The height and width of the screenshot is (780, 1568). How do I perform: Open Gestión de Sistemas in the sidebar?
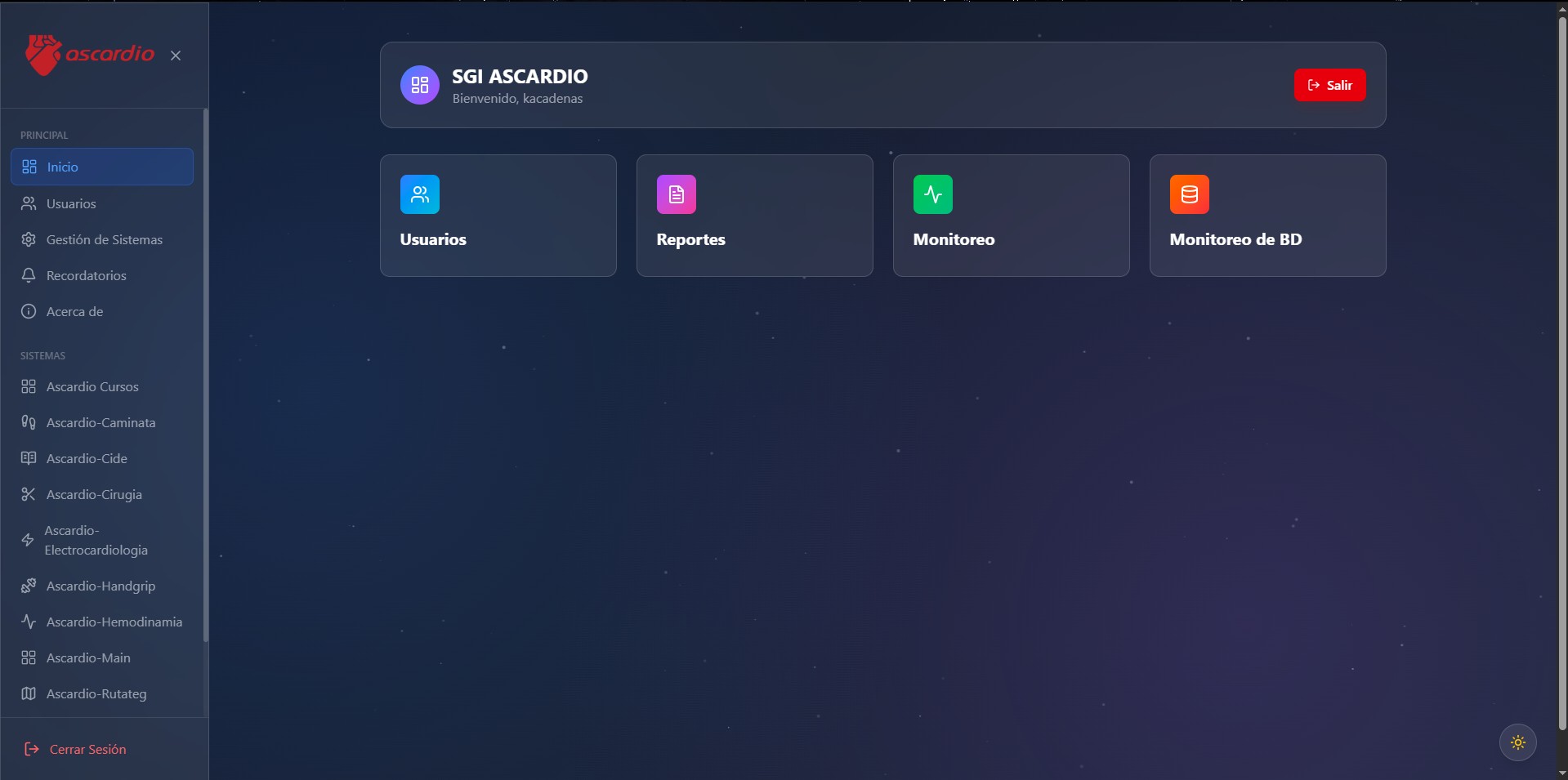click(x=102, y=239)
